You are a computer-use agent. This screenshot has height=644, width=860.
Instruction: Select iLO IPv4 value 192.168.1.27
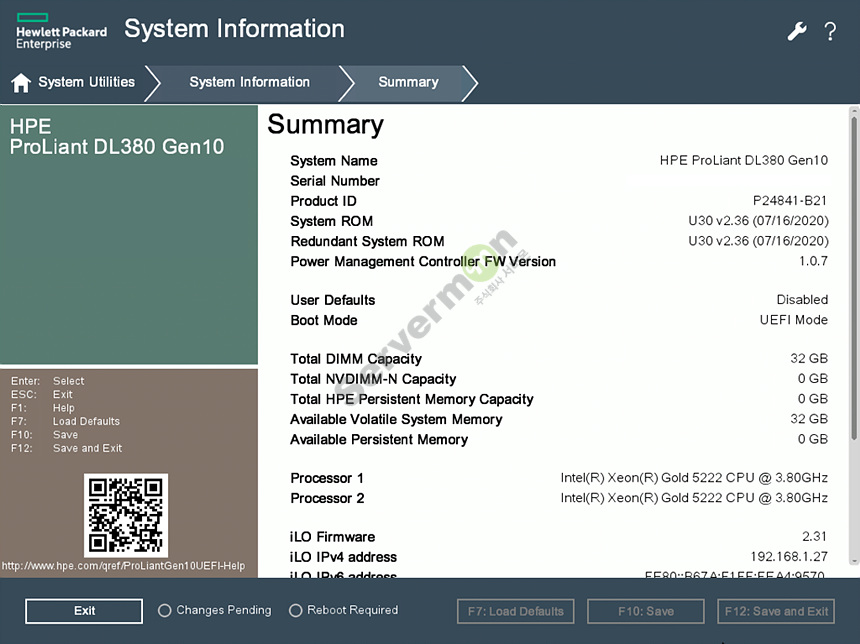(789, 557)
